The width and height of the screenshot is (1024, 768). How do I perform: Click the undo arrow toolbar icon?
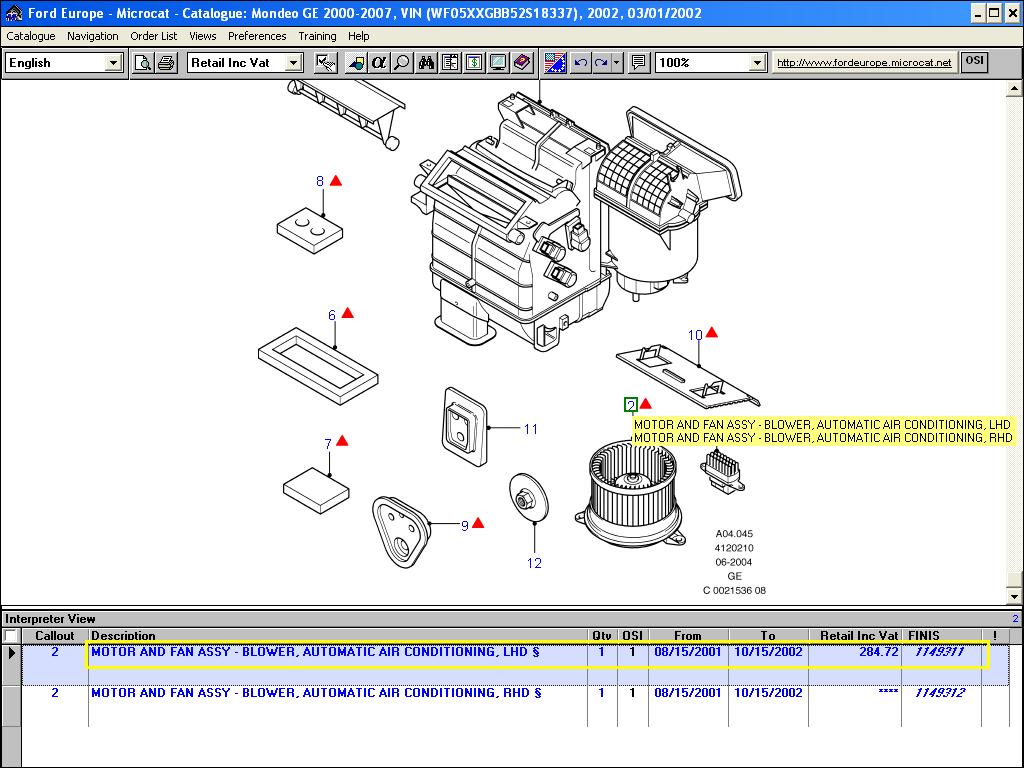[x=580, y=63]
